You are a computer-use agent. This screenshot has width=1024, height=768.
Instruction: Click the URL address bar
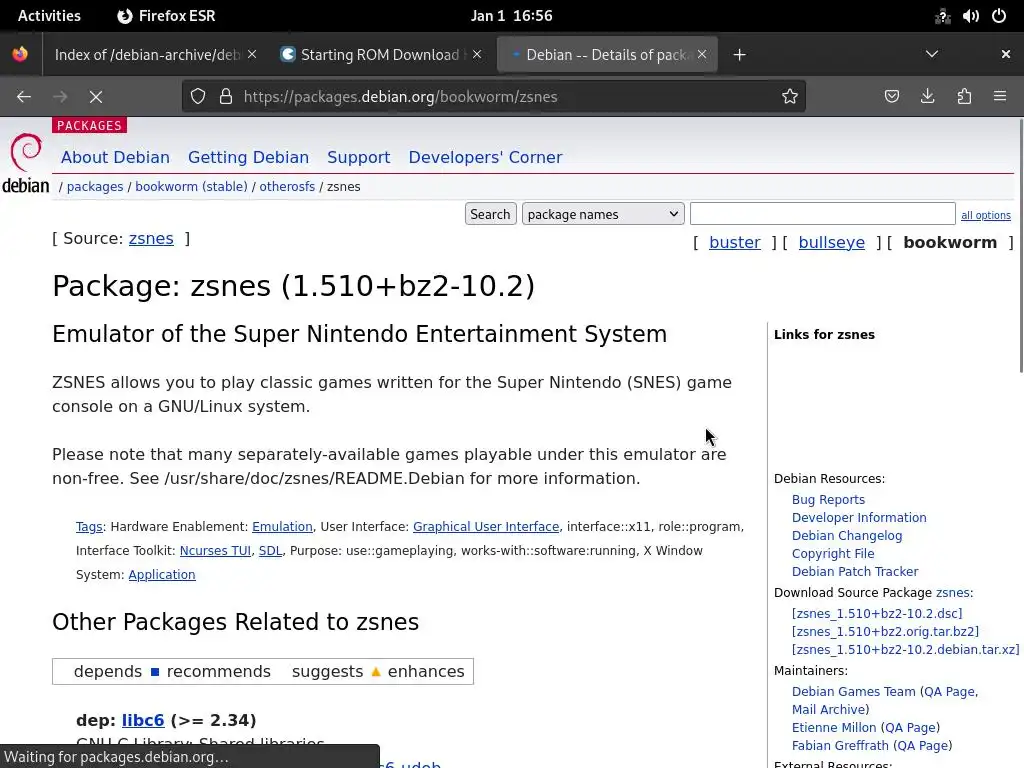[x=493, y=97]
